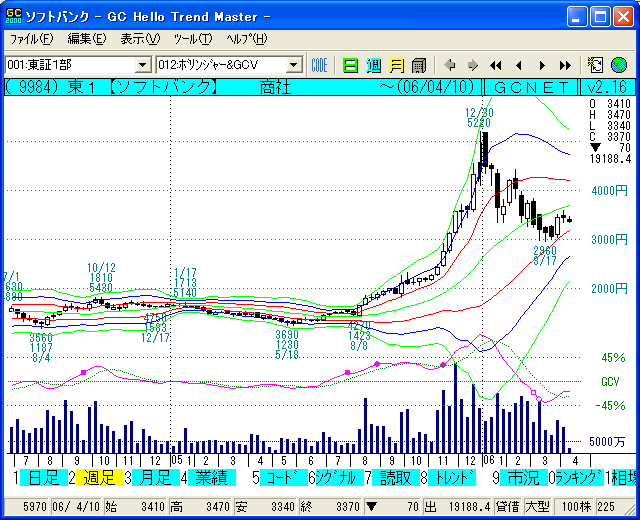Click the data refresh icon
Screen dimensions: 640x520
pyautogui.click(x=595, y=65)
